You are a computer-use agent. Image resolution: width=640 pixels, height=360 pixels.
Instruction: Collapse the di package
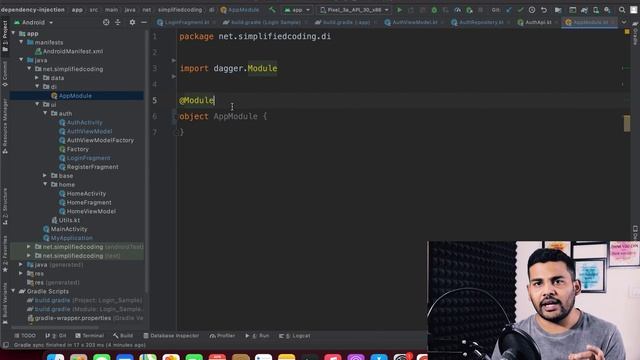tap(37, 87)
